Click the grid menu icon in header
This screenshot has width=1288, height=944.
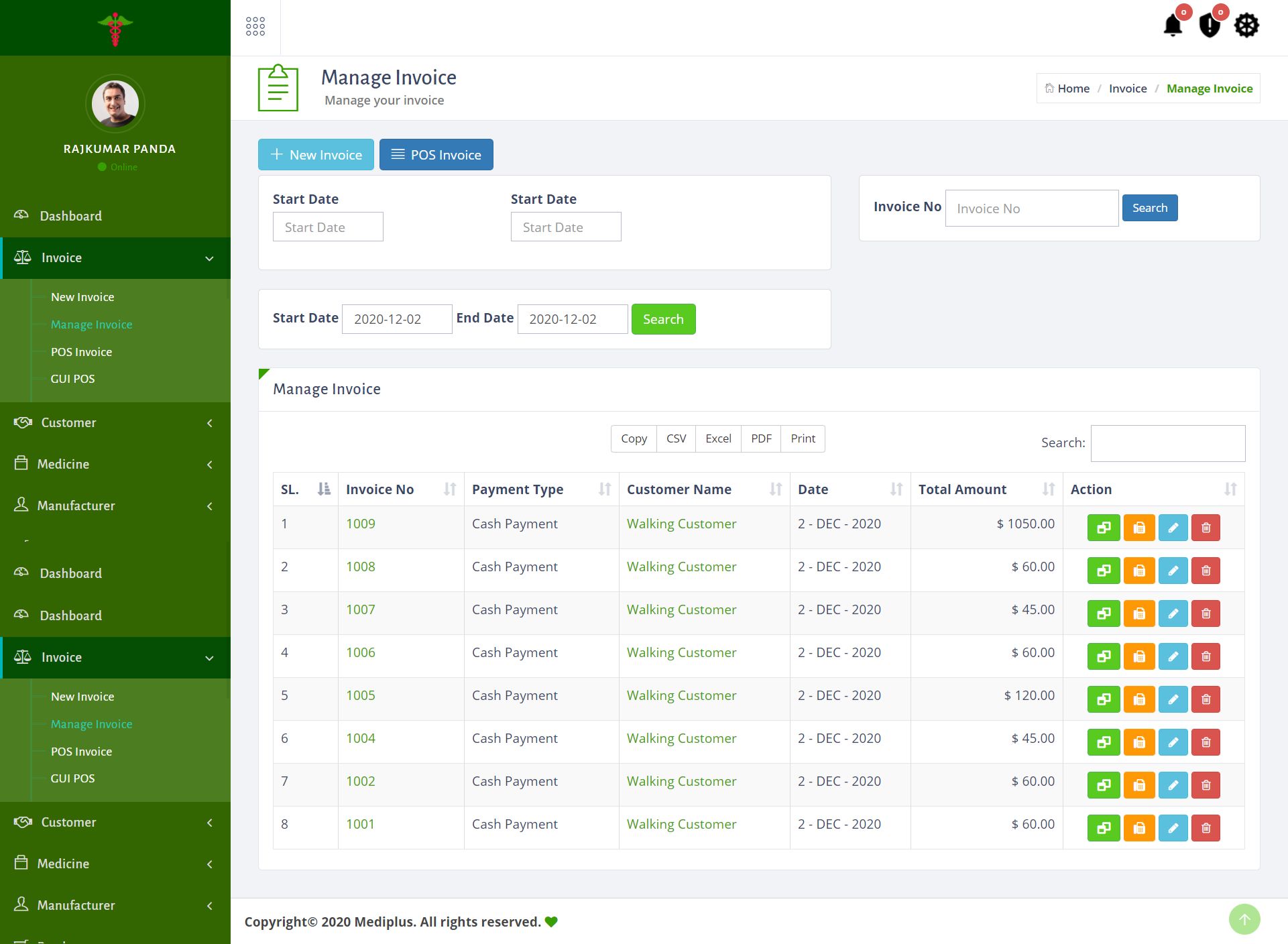pyautogui.click(x=255, y=27)
